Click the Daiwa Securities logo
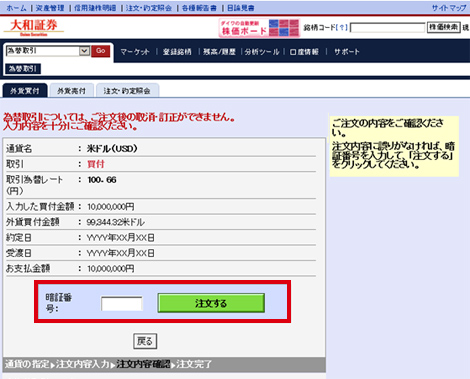The image size is (470, 379). point(34,27)
